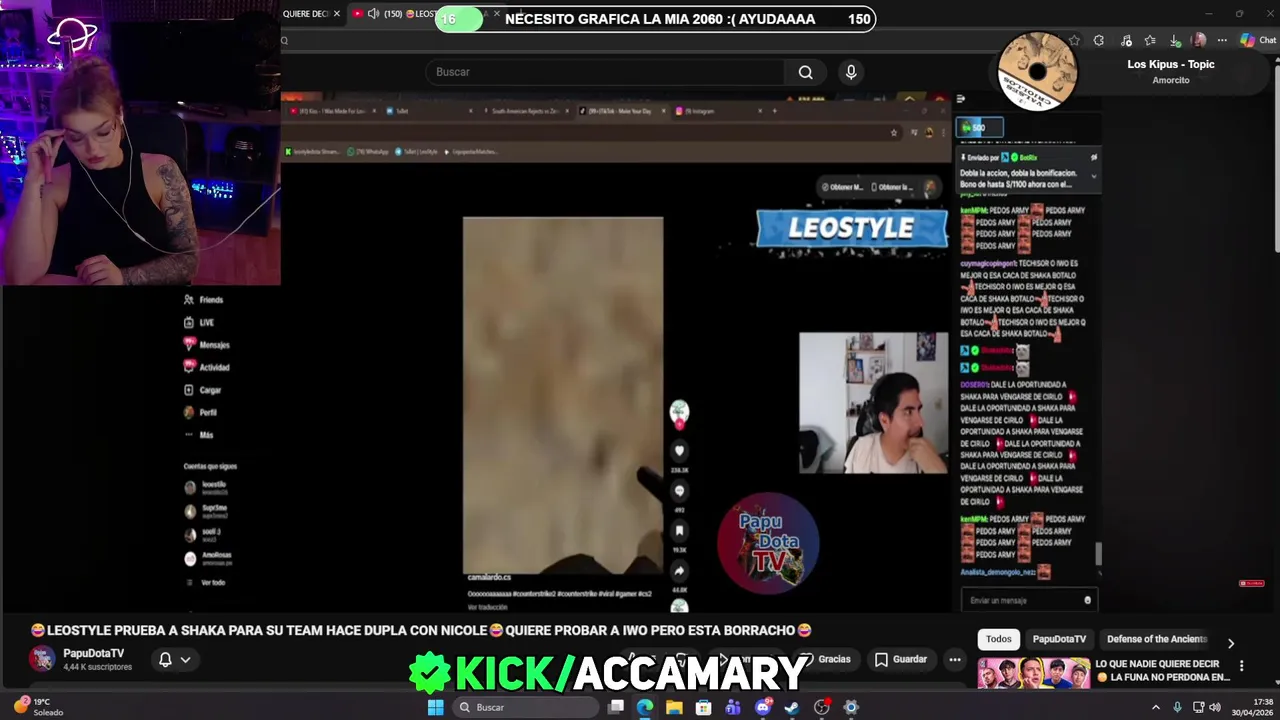Save video with the Guardar button
The image size is (1280, 720).
point(901,659)
